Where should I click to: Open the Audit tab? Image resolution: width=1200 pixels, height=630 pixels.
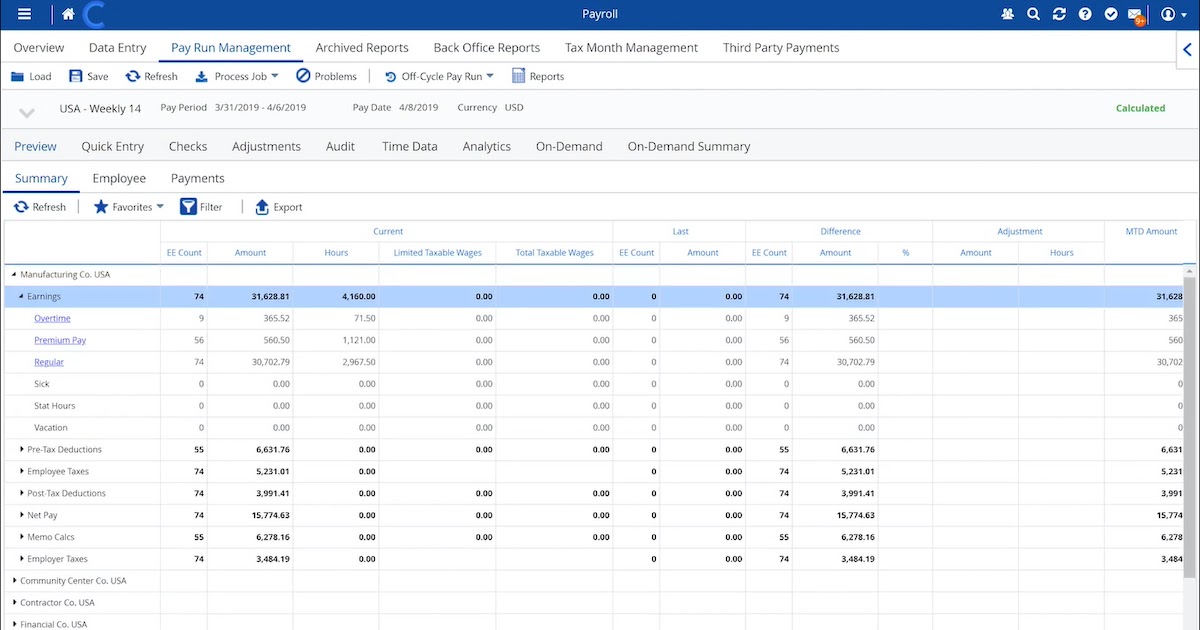340,146
